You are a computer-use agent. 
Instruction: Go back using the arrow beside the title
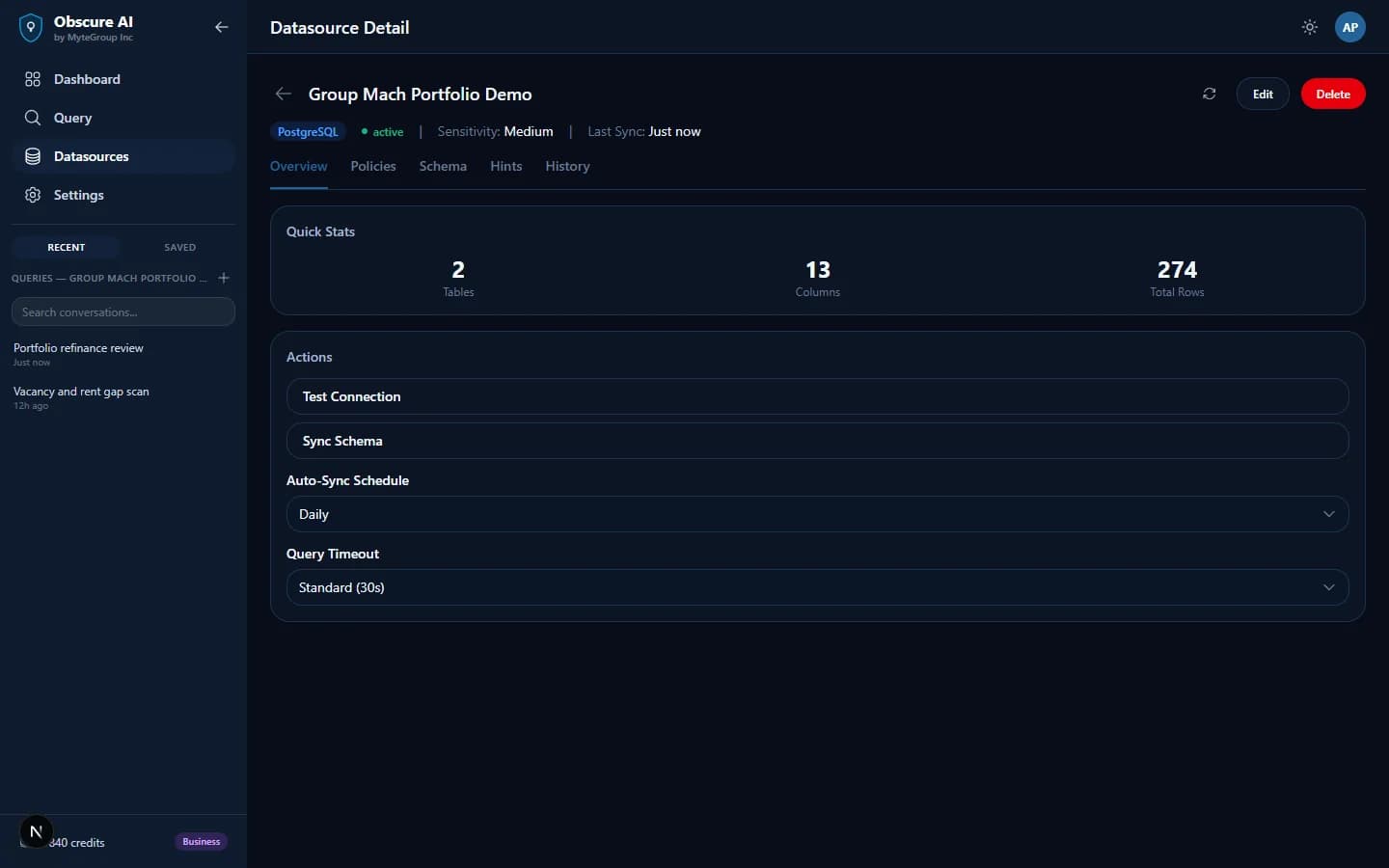pyautogui.click(x=283, y=94)
